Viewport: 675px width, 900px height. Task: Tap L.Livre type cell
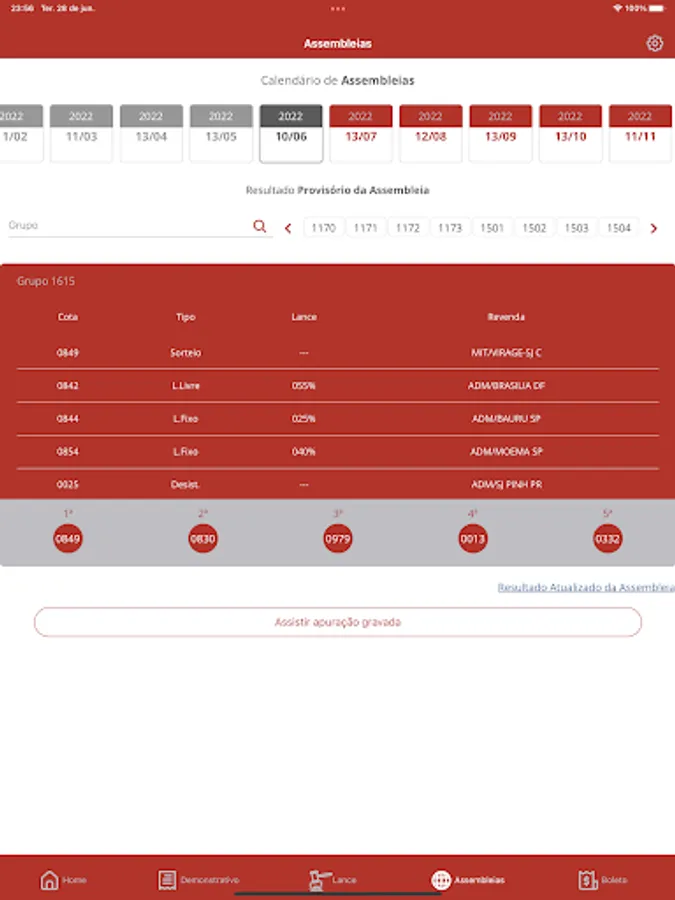tap(185, 386)
